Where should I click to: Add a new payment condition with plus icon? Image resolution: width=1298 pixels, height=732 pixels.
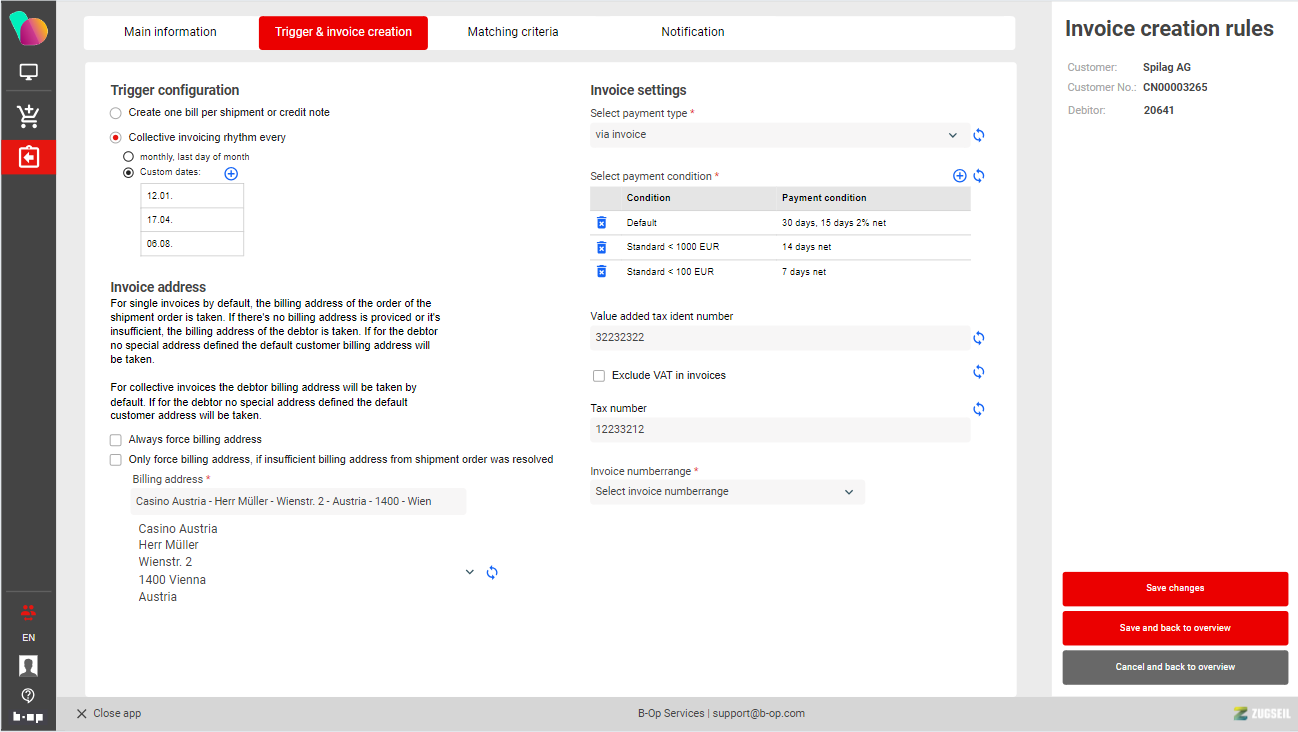tap(960, 176)
